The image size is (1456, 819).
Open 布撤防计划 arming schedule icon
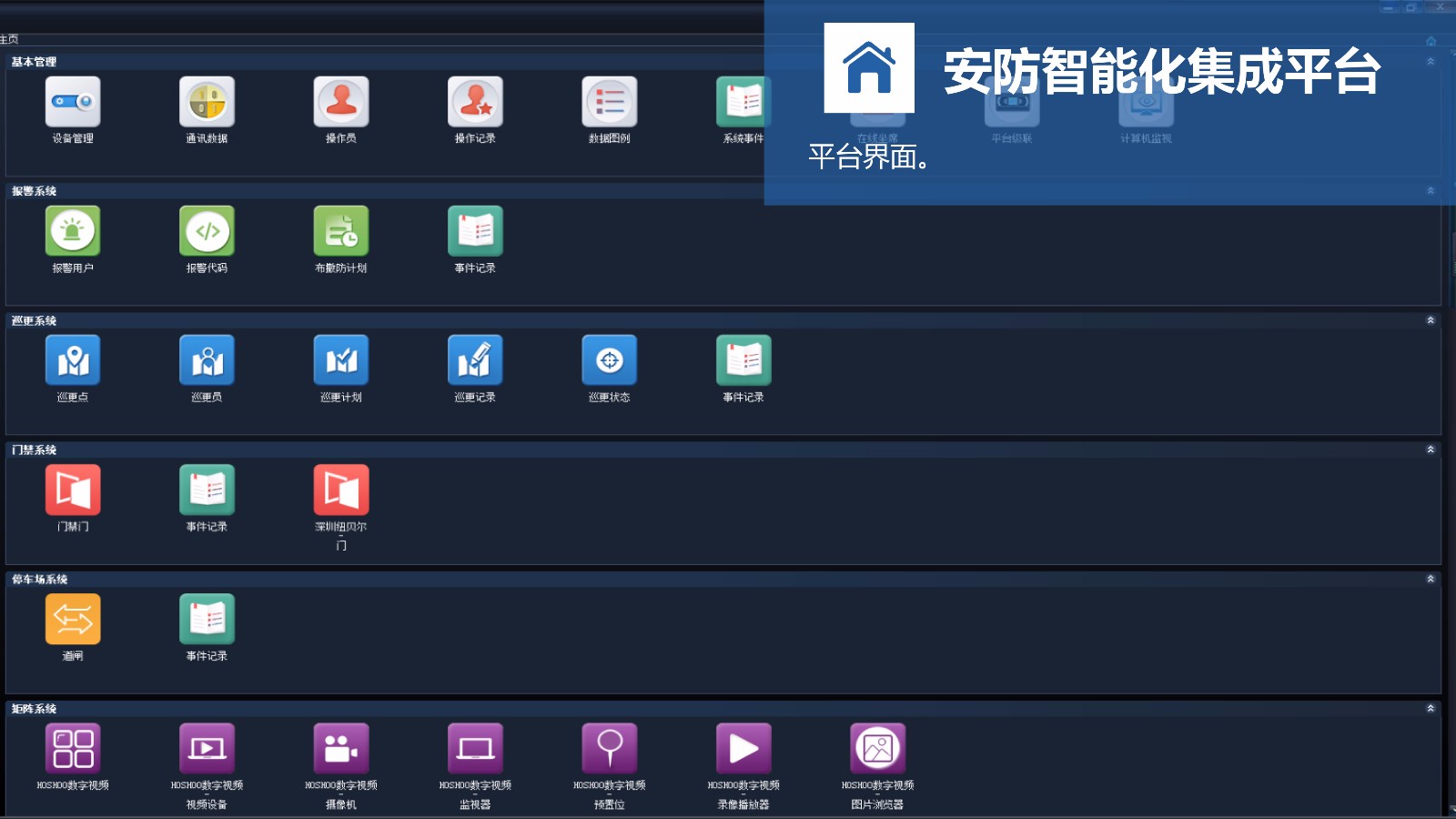click(341, 231)
